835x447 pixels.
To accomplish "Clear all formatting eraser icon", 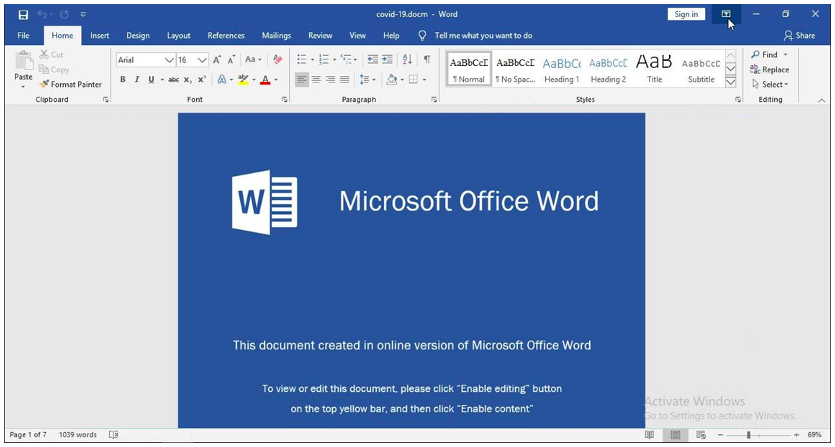I will coord(277,60).
